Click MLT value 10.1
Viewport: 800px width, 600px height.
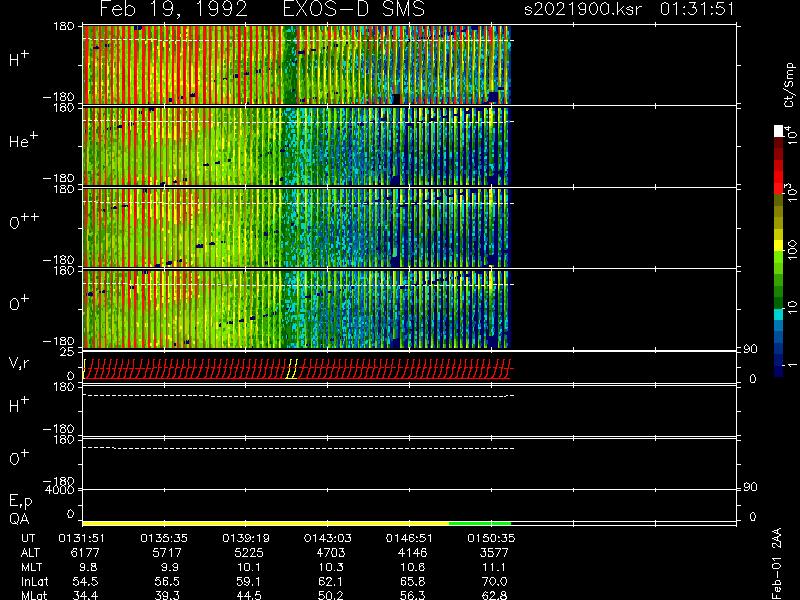249,567
